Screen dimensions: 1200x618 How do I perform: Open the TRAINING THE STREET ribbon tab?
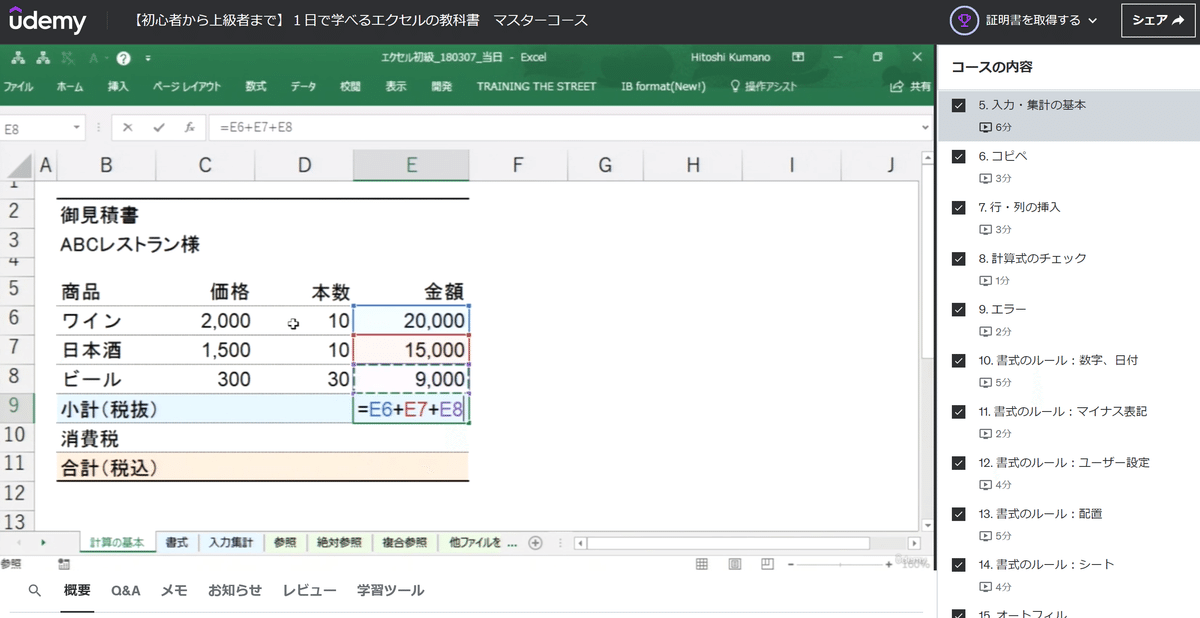(x=536, y=86)
